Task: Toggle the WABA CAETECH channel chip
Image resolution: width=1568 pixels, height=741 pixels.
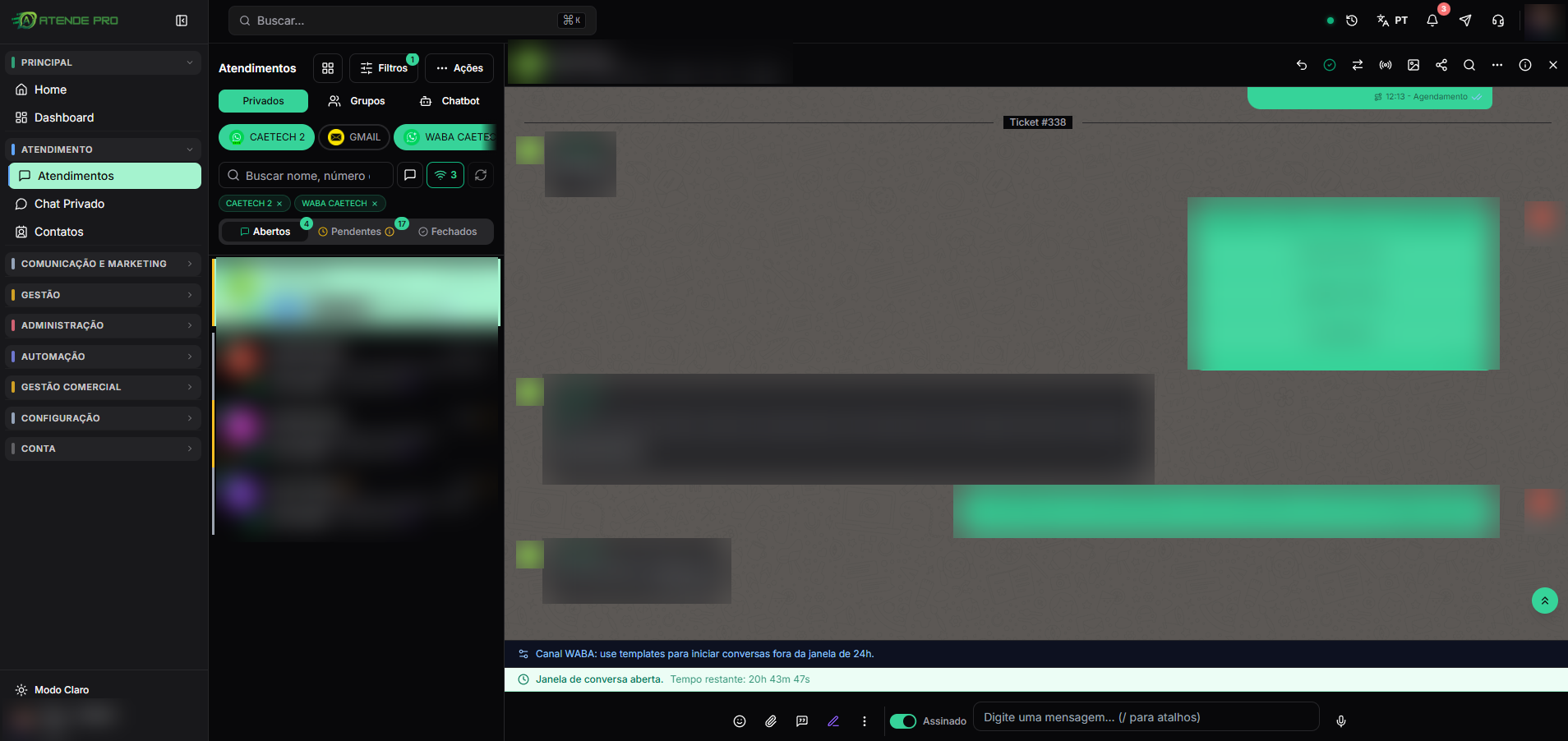Action: pos(446,137)
